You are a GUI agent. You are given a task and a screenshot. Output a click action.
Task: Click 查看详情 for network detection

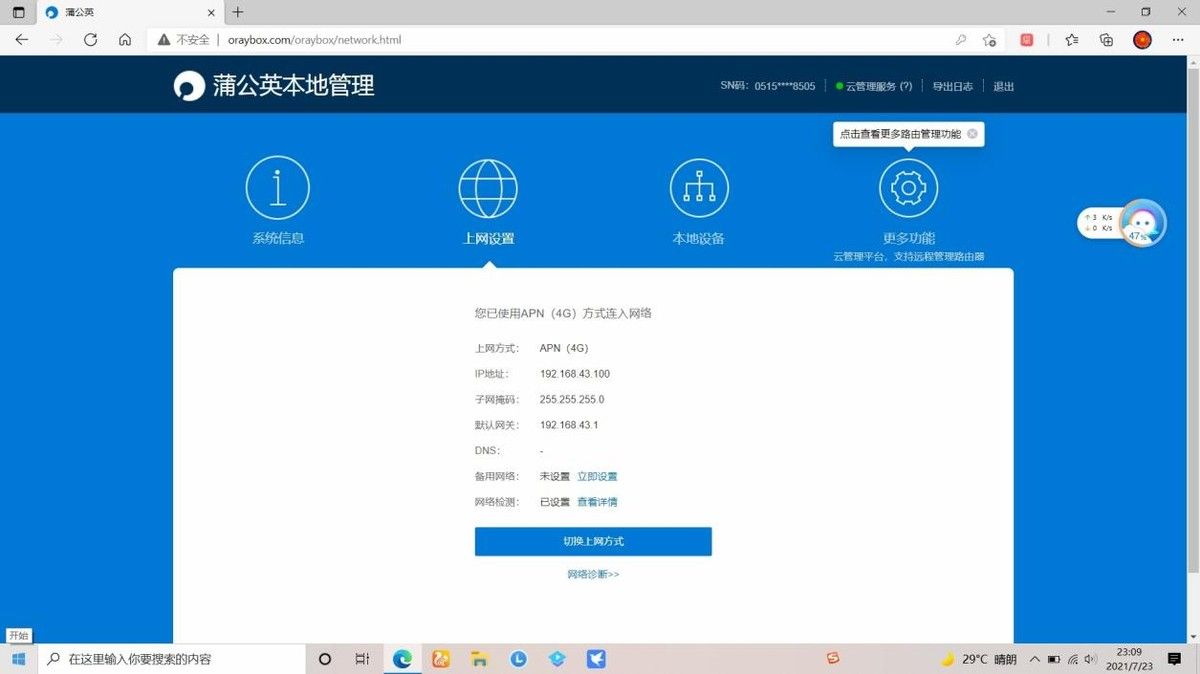[597, 502]
